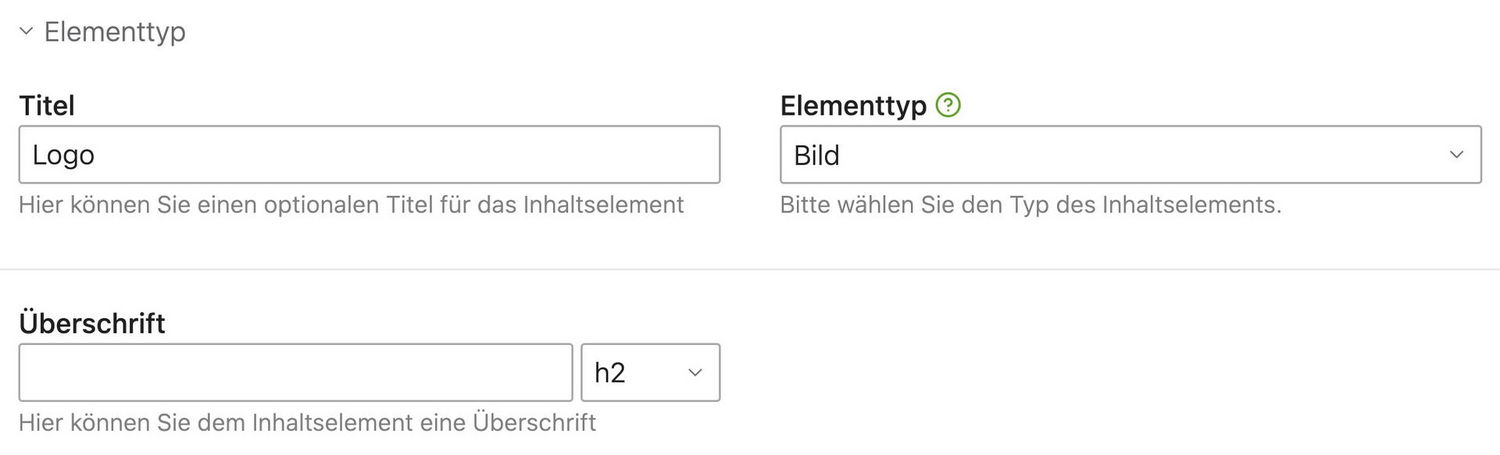
Task: Click the hint text under the Überschrift field
Action: click(x=307, y=423)
